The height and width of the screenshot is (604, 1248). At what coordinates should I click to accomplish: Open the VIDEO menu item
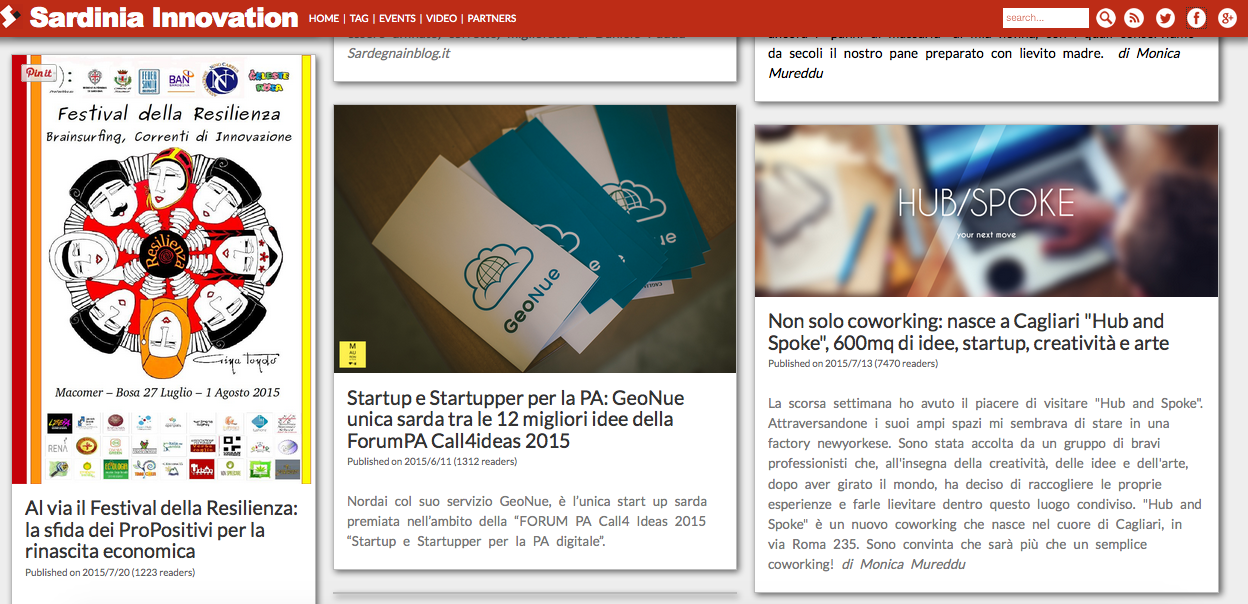[x=441, y=19]
